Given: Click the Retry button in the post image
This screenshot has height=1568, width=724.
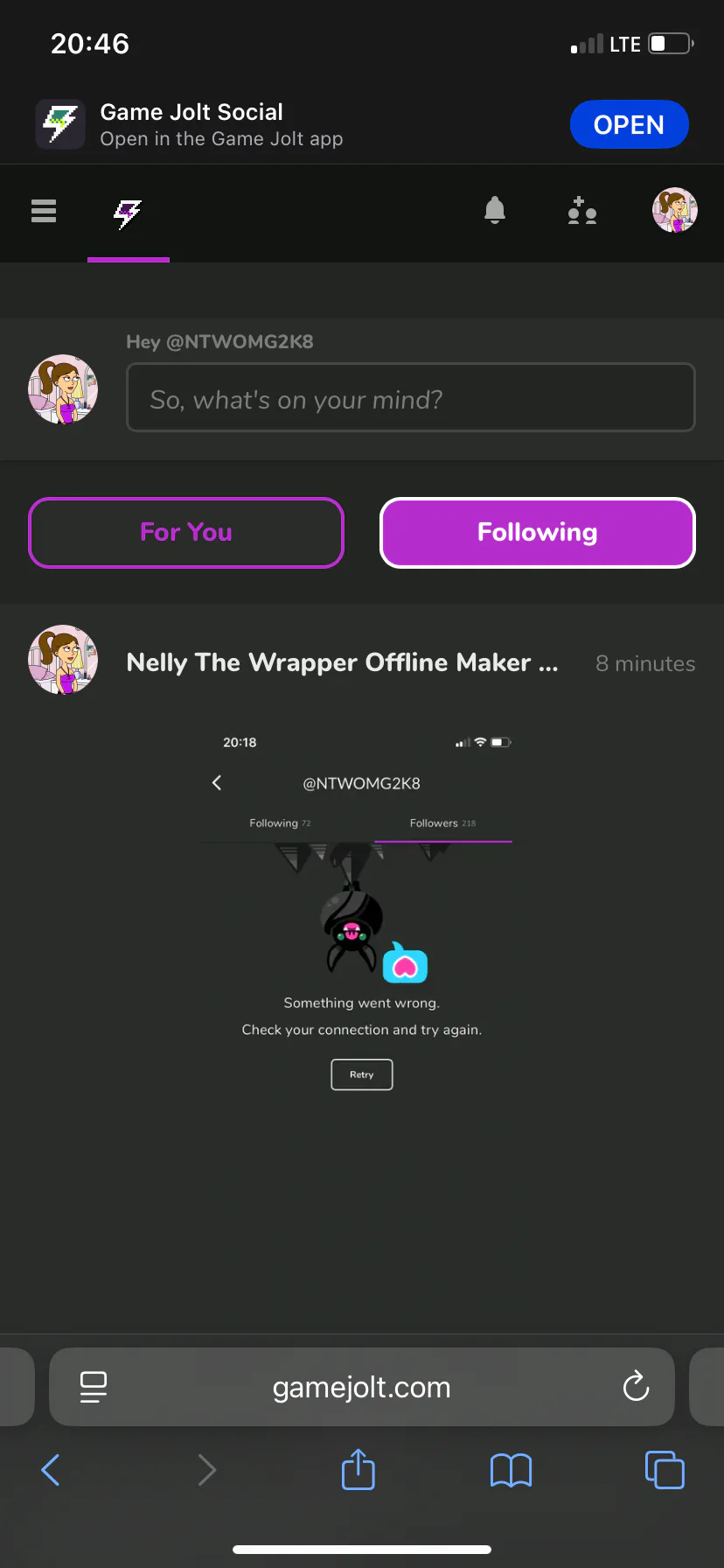Looking at the screenshot, I should point(362,1074).
